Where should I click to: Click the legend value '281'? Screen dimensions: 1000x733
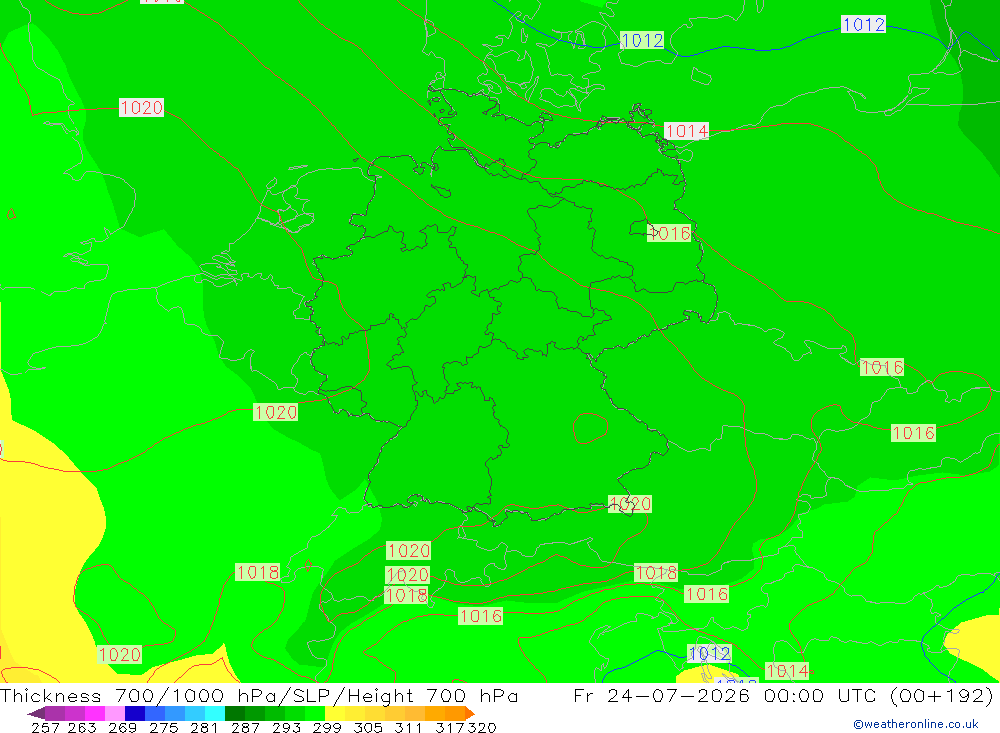[x=204, y=727]
